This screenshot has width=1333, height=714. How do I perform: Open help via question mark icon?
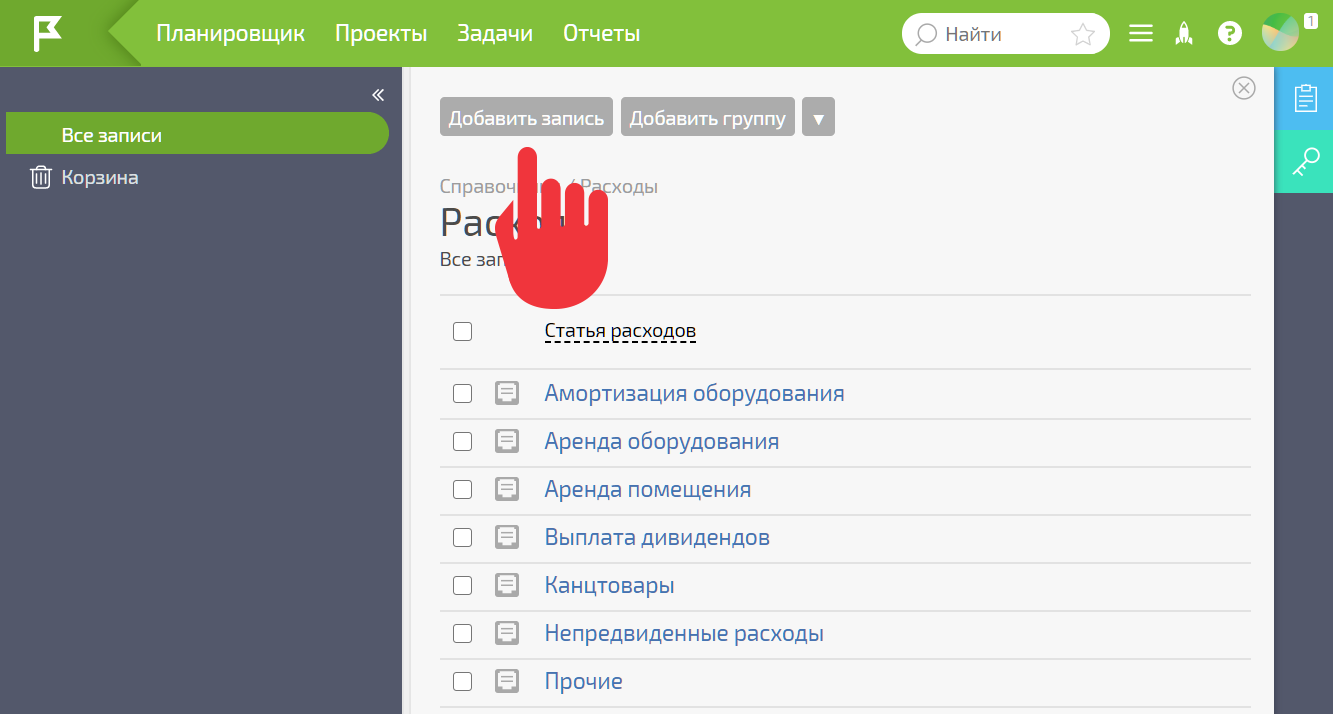(1230, 34)
